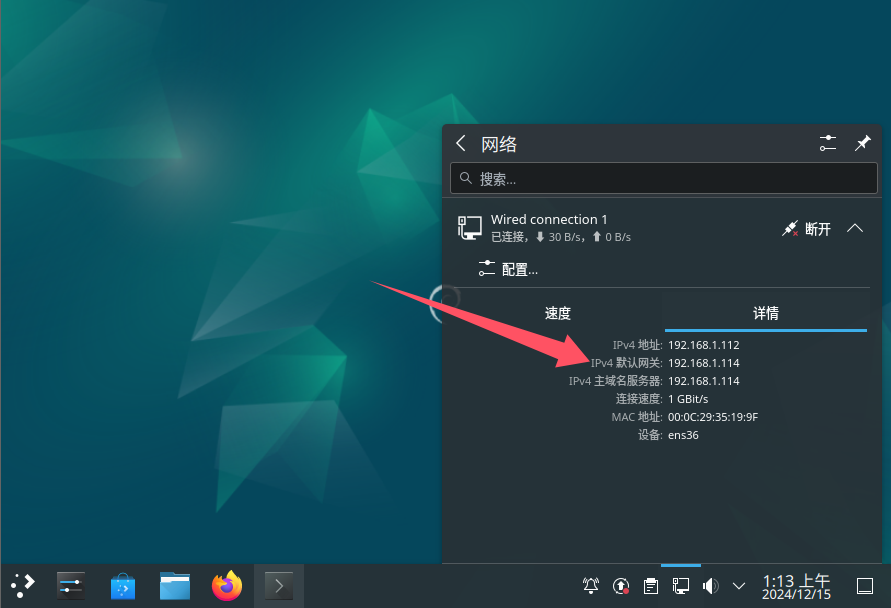Click the back arrow in the network panel
This screenshot has width=891, height=608.
pos(461,144)
